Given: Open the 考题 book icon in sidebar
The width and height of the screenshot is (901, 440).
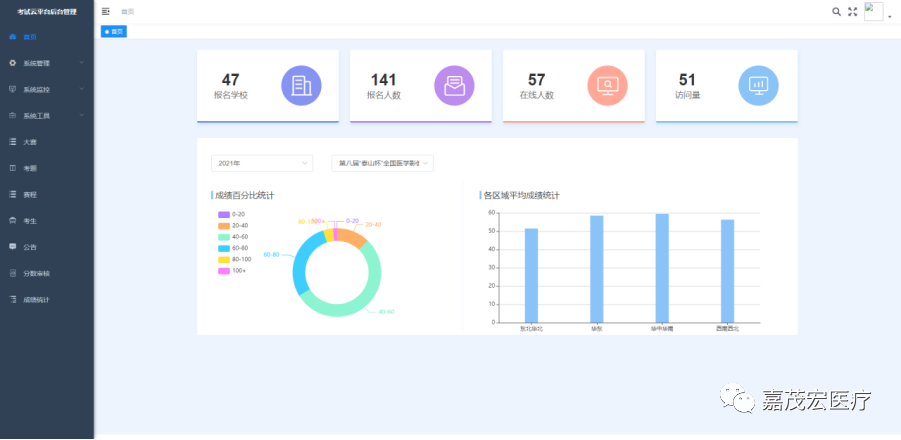Looking at the screenshot, I should coord(13,168).
